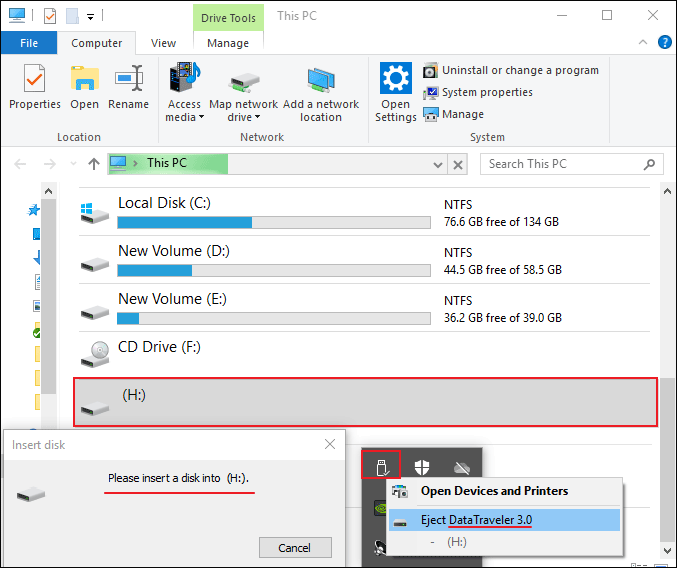Select CD Drive (F:)
Image resolution: width=677 pixels, height=568 pixels.
click(x=364, y=354)
